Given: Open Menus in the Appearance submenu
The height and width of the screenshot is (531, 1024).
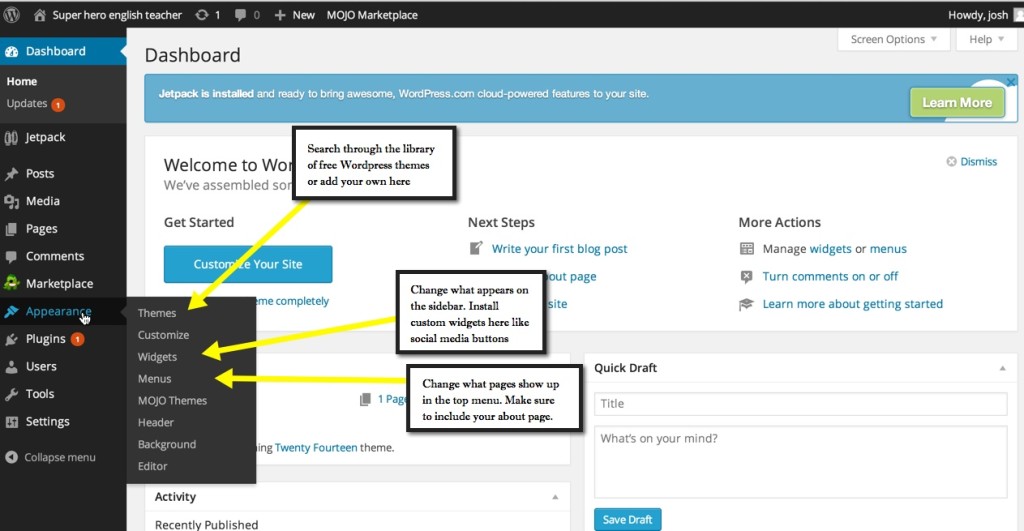Looking at the screenshot, I should tap(154, 379).
